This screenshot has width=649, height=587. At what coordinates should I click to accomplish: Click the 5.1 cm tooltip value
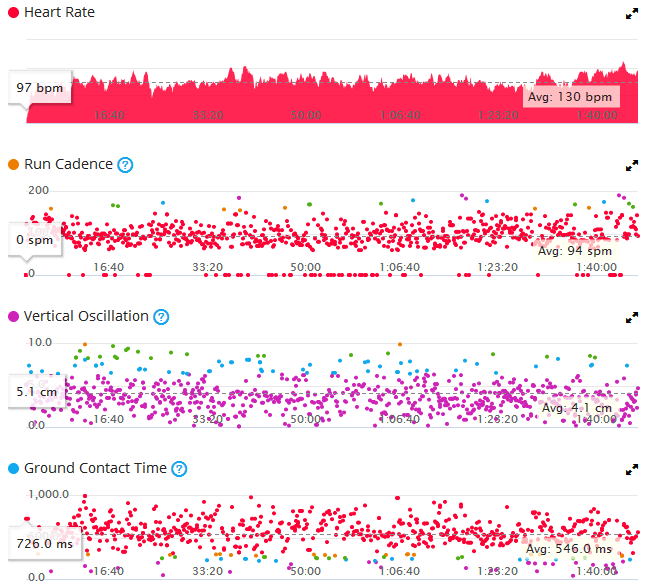point(36,392)
